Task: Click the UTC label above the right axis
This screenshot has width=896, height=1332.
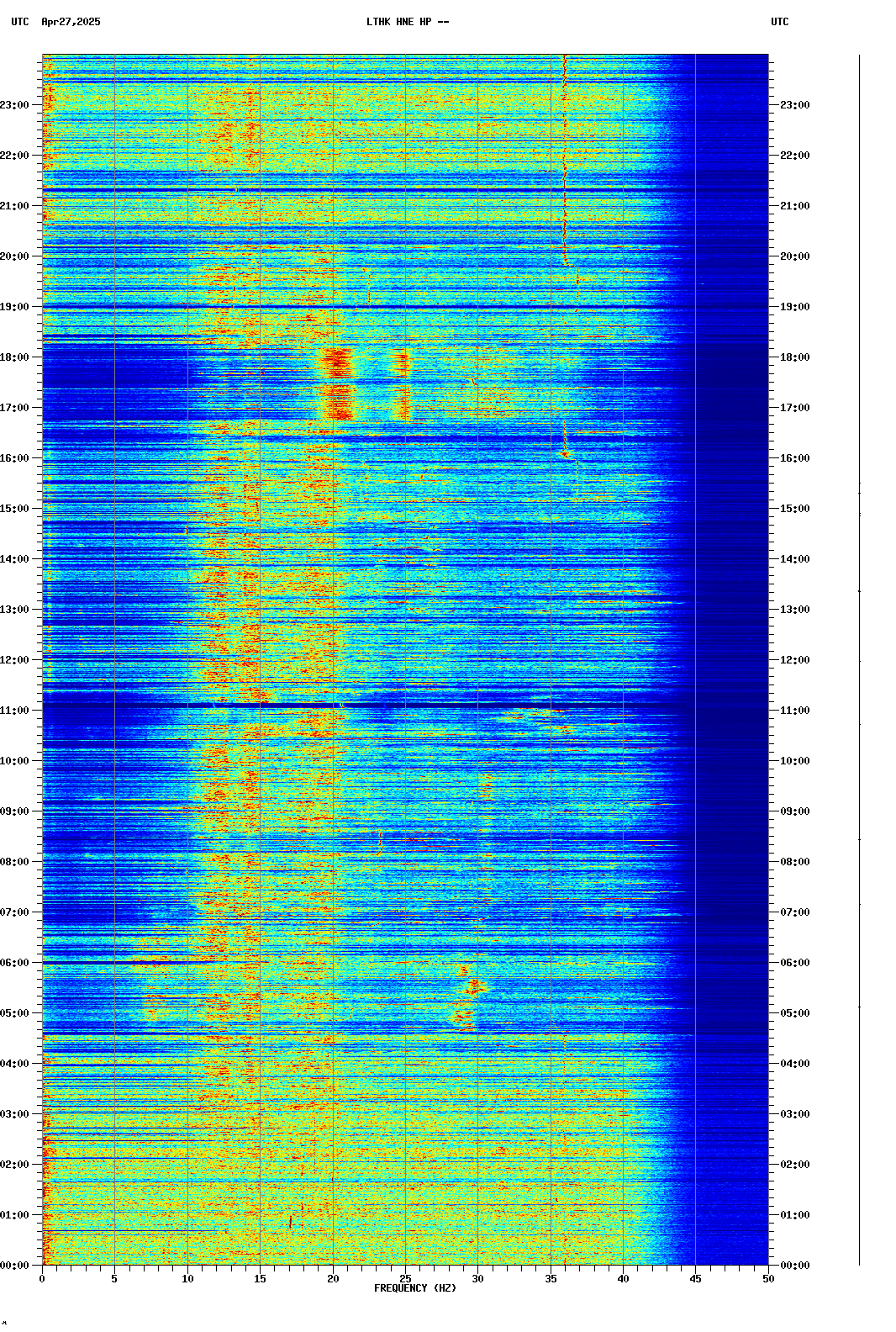Action: (780, 22)
